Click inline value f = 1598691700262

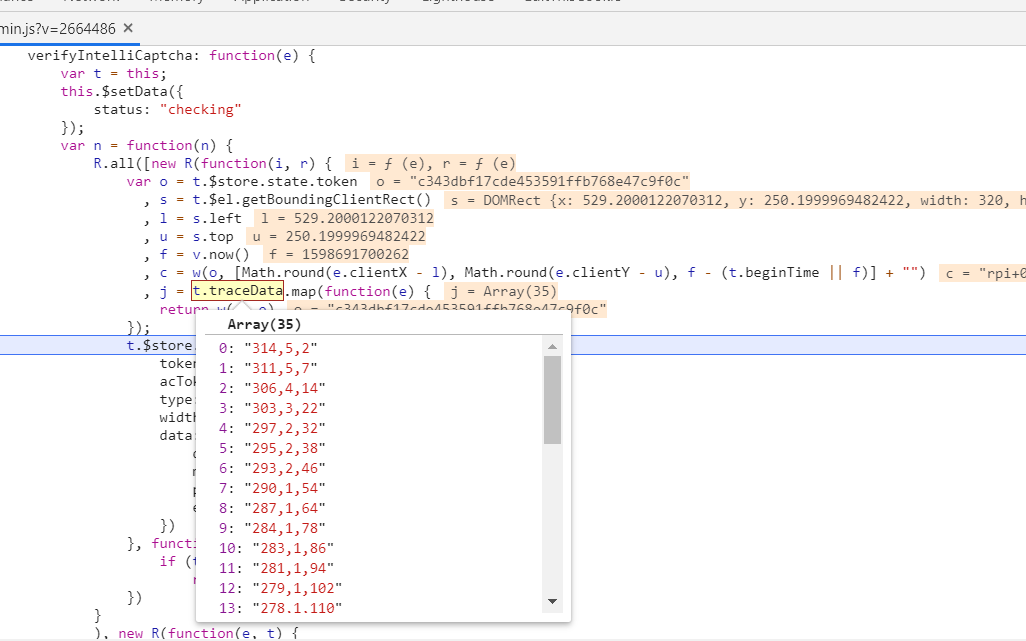pyautogui.click(x=336, y=254)
